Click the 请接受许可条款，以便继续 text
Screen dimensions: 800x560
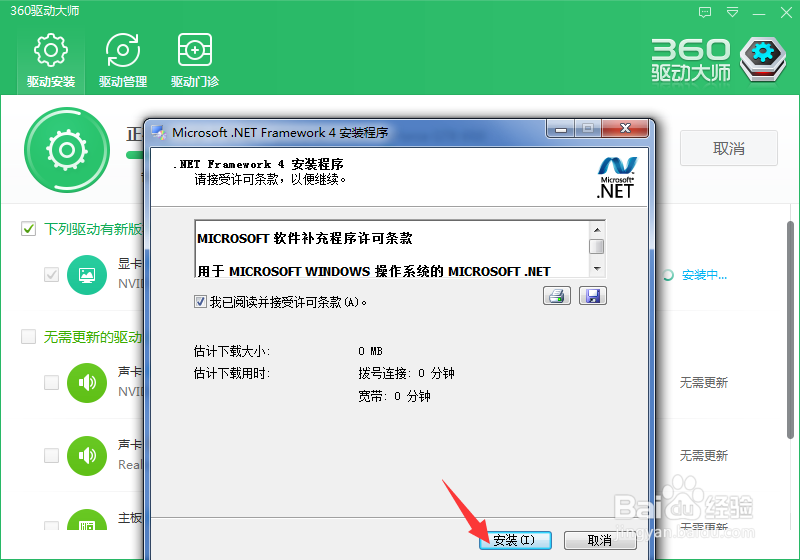[270, 180]
